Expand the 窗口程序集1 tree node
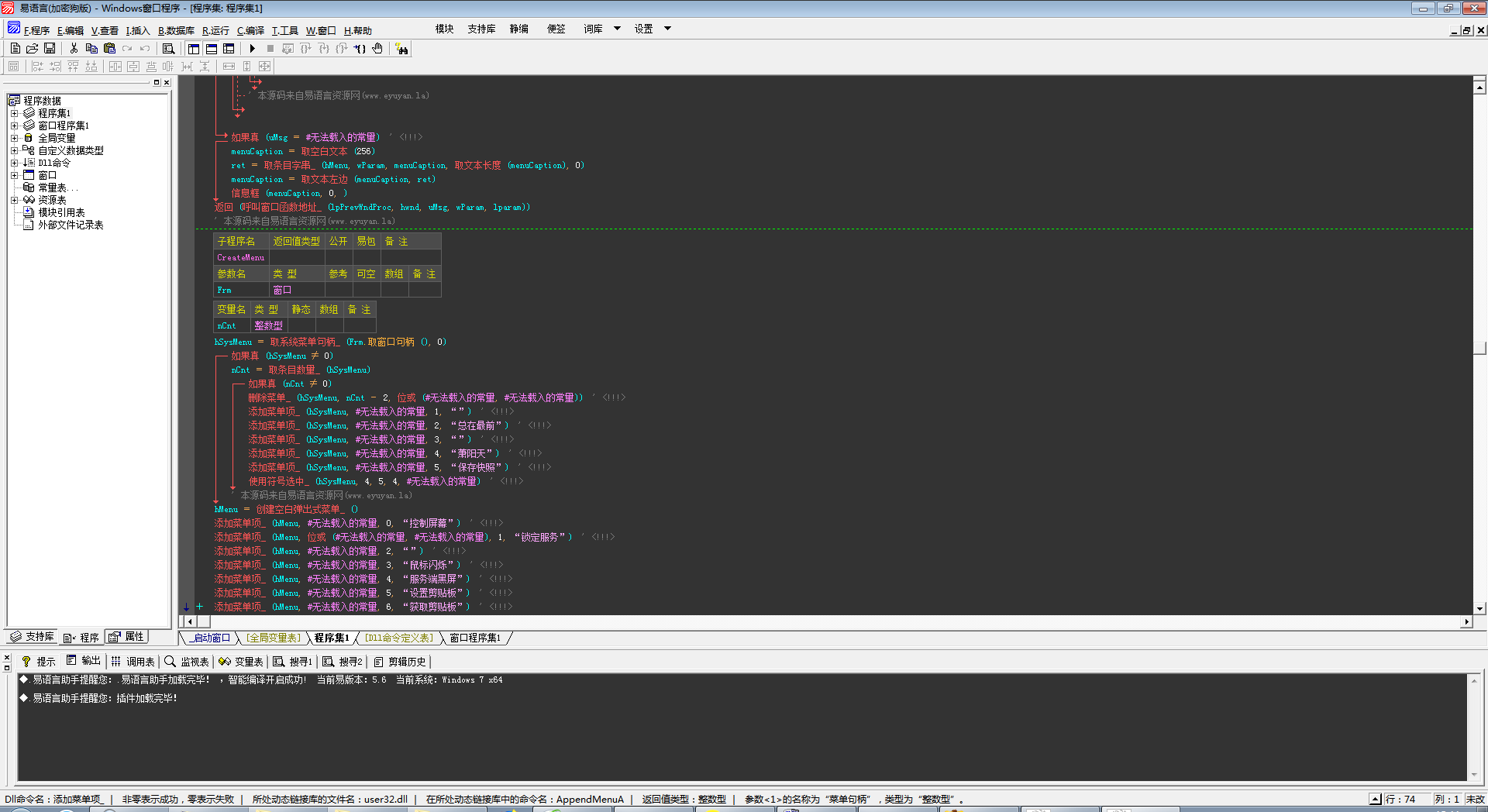 14,126
